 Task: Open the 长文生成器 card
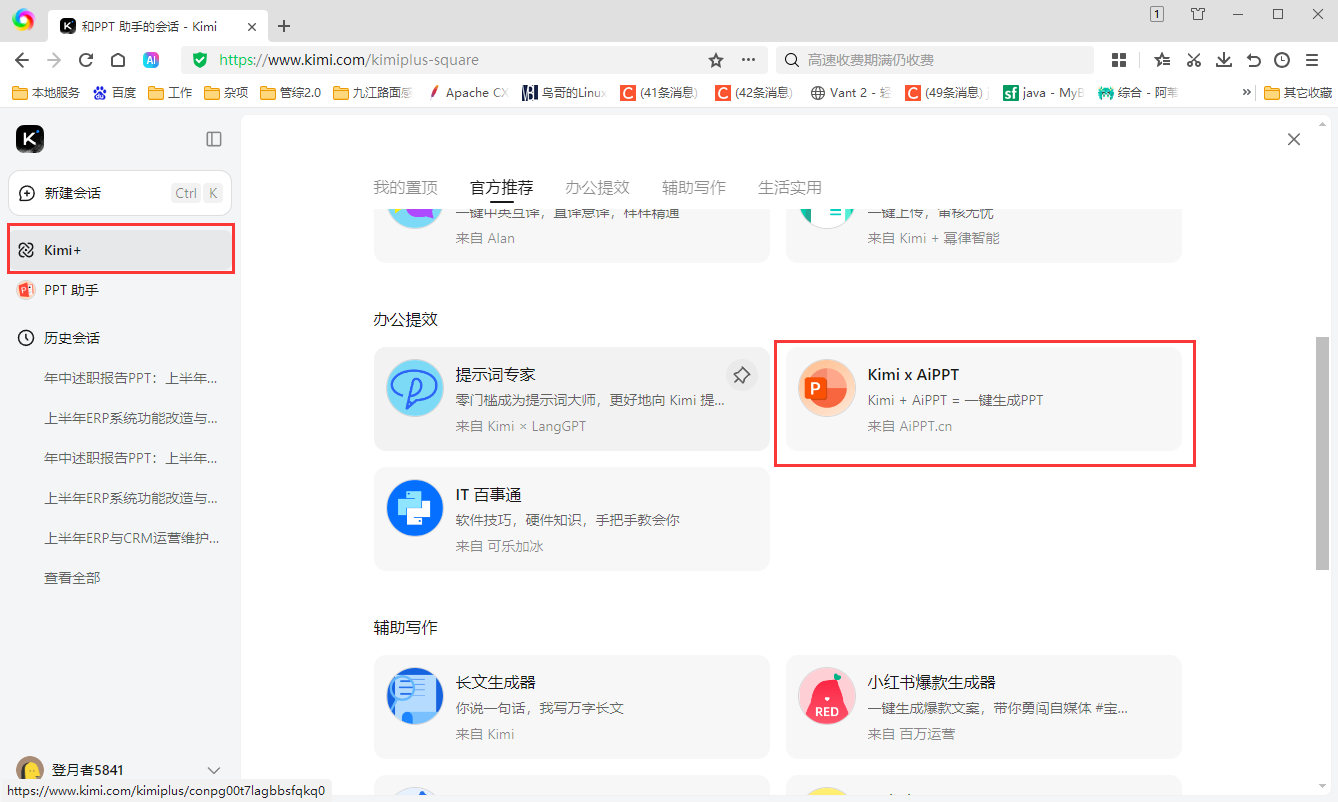click(572, 707)
